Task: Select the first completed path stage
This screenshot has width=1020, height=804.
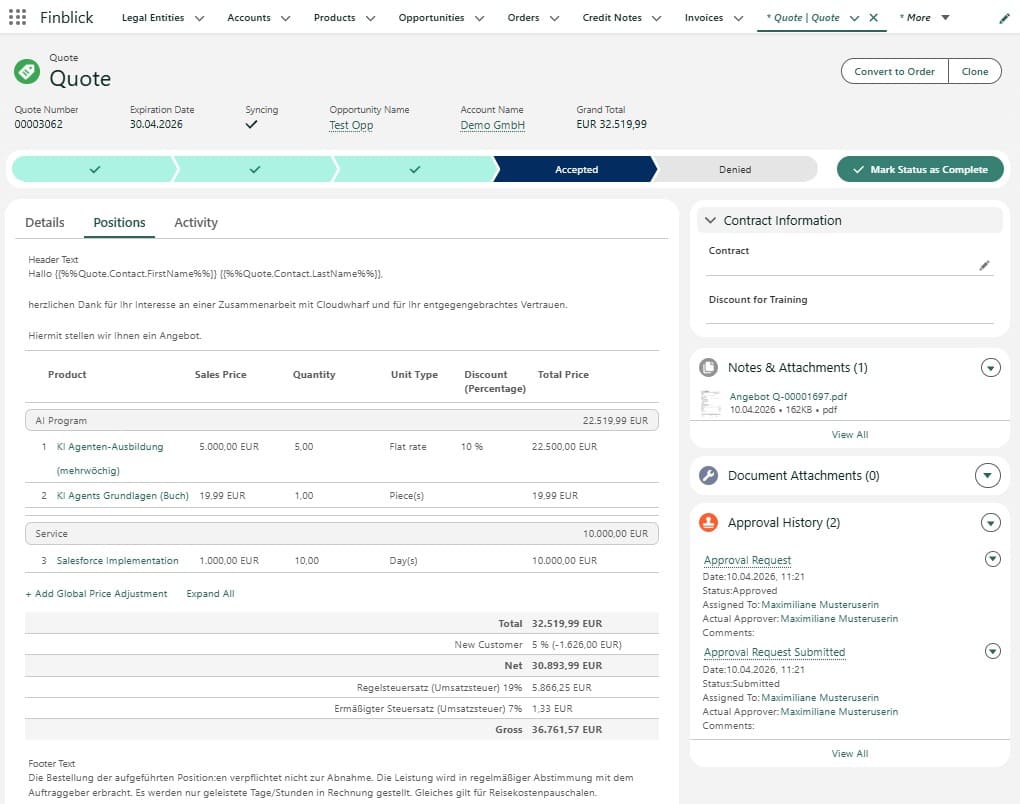Action: pos(94,169)
